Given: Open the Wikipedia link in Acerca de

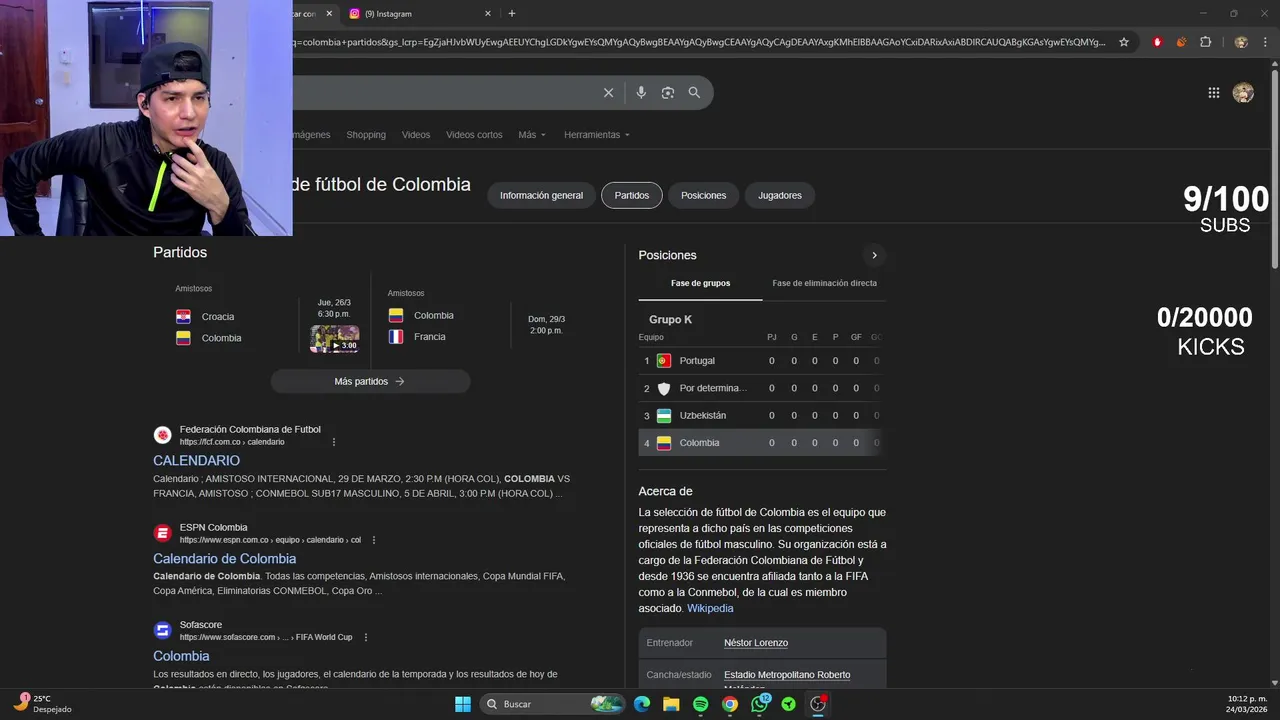Looking at the screenshot, I should click(x=710, y=608).
